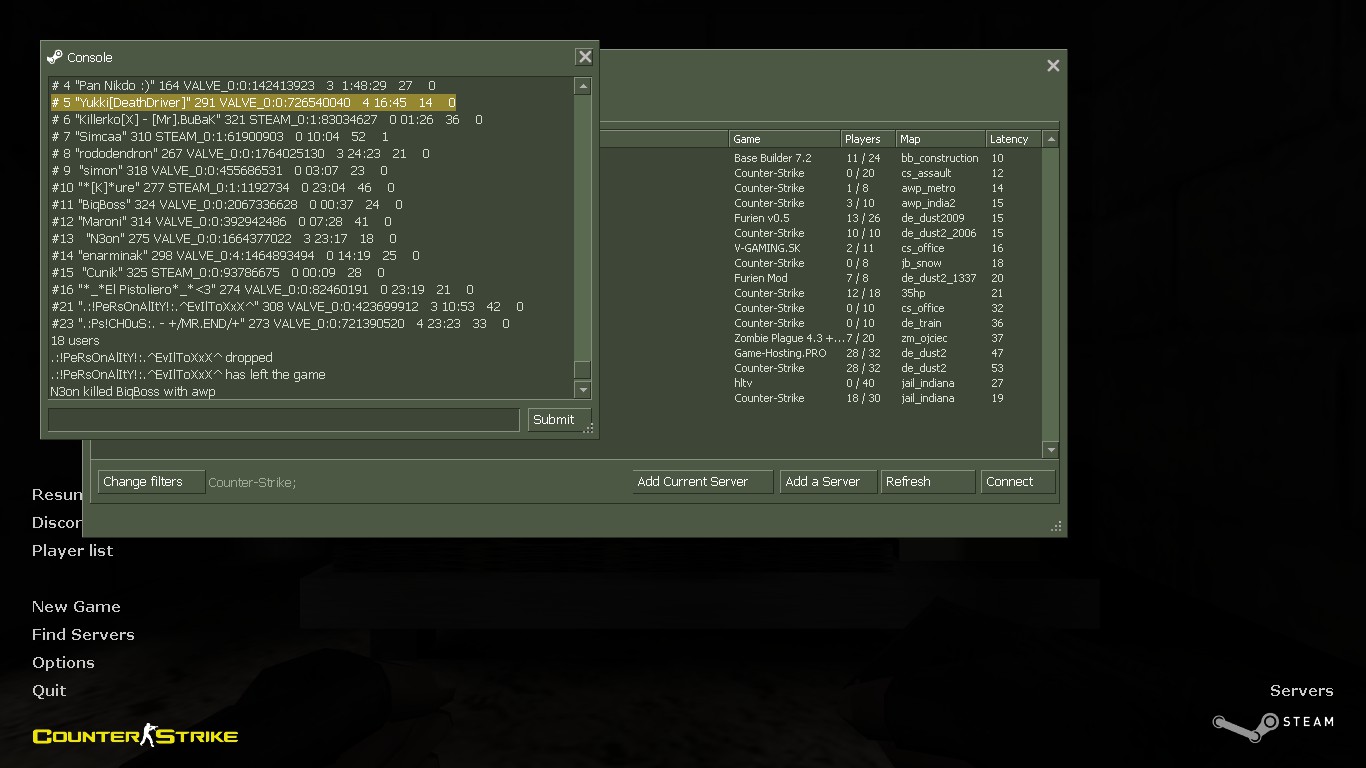Click the "Simcaa" console line
The width and height of the screenshot is (1366, 768).
click(x=220, y=137)
